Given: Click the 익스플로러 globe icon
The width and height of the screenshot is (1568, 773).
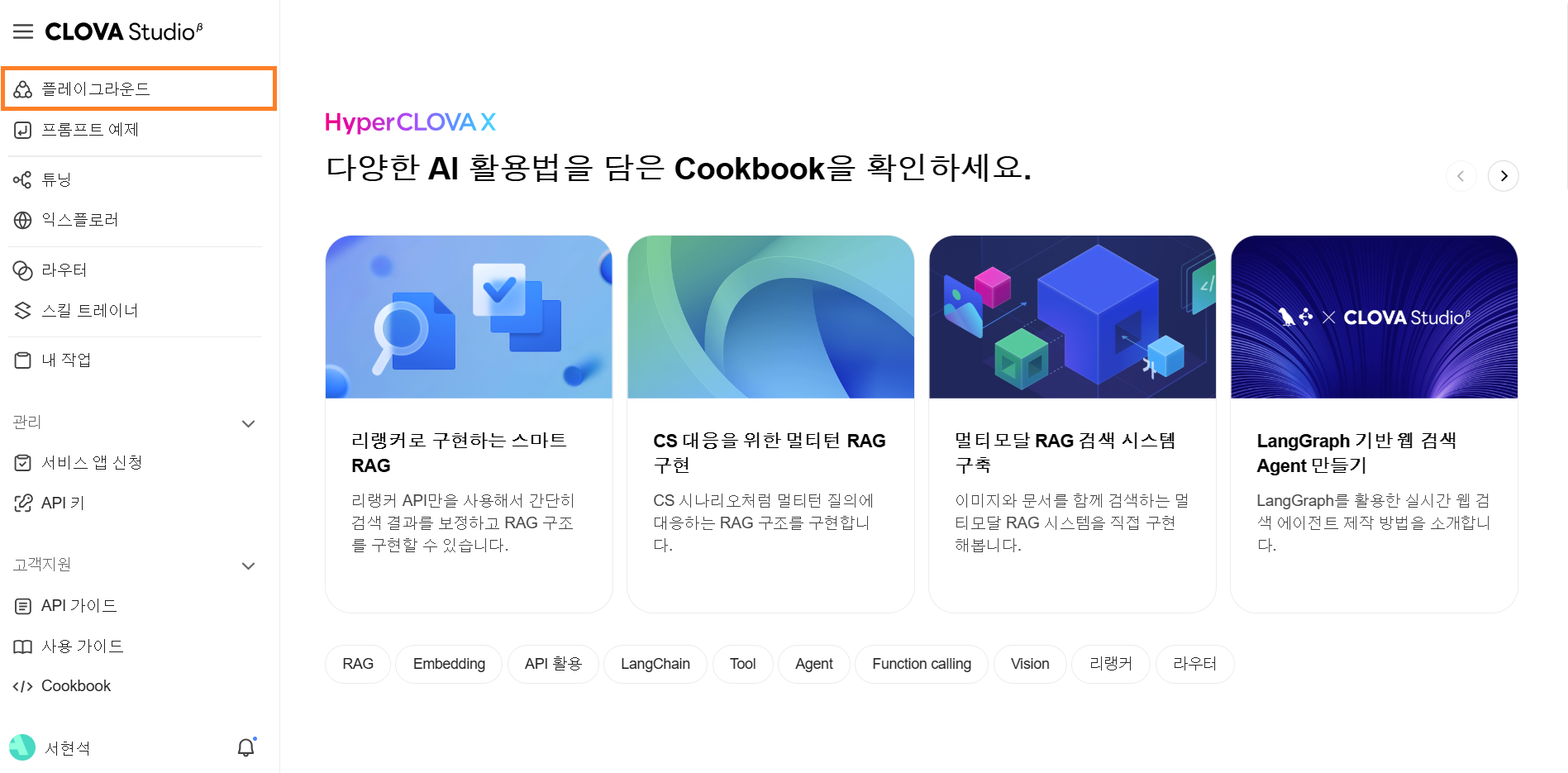Looking at the screenshot, I should [x=23, y=220].
